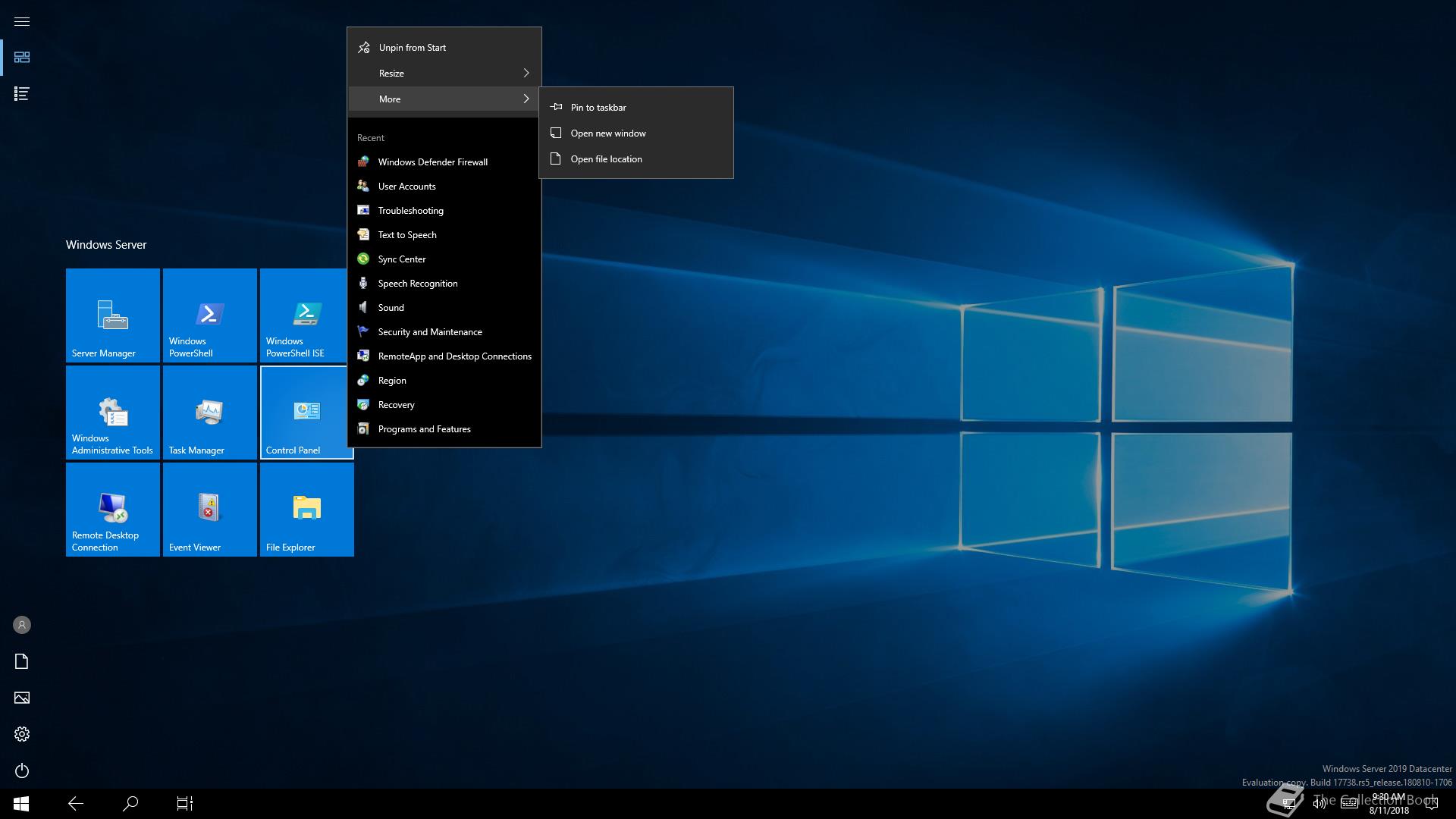Open Settings gear in Start sidebar

click(22, 734)
